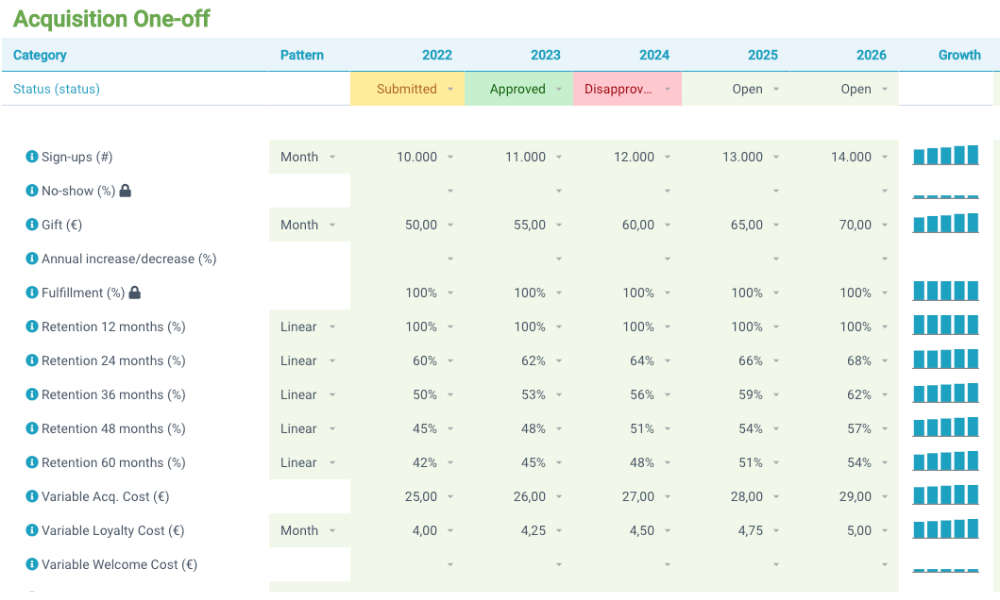
Task: Click the info icon beside Variable Acq. Cost
Action: pos(31,496)
